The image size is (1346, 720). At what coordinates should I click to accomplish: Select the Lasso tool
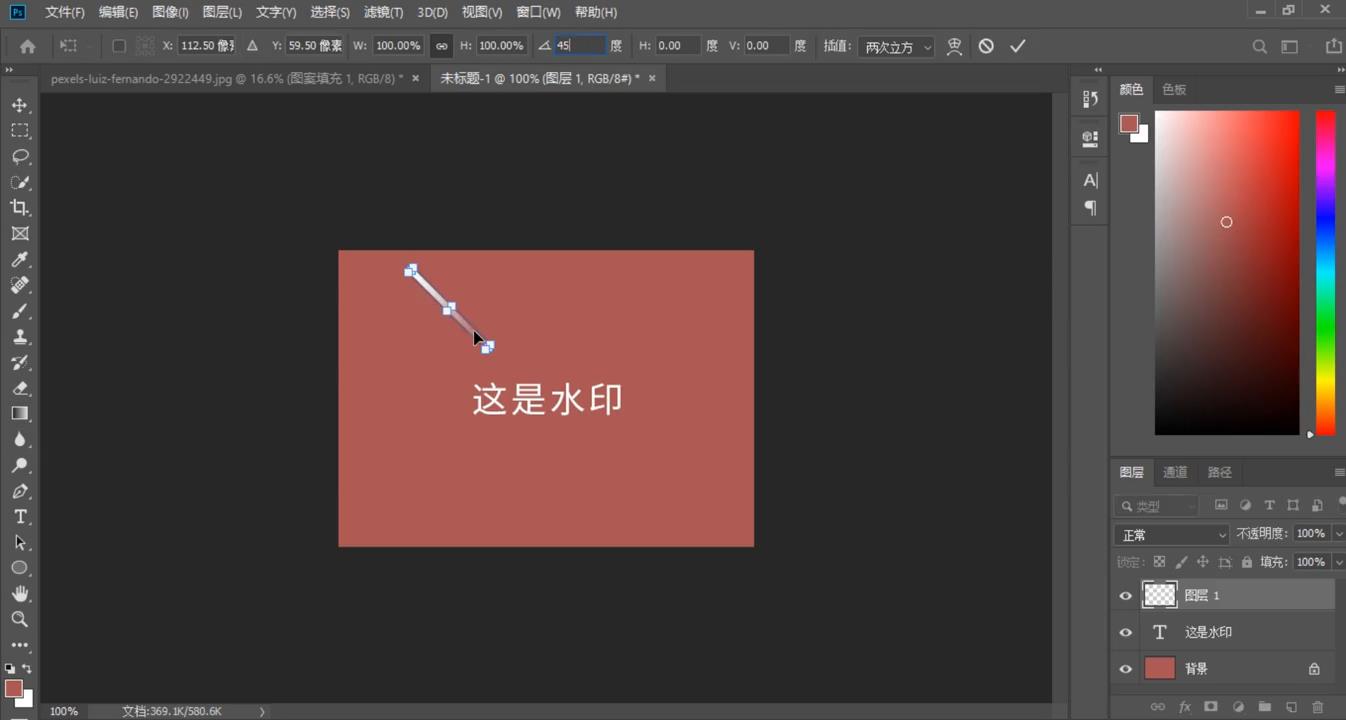tap(20, 157)
